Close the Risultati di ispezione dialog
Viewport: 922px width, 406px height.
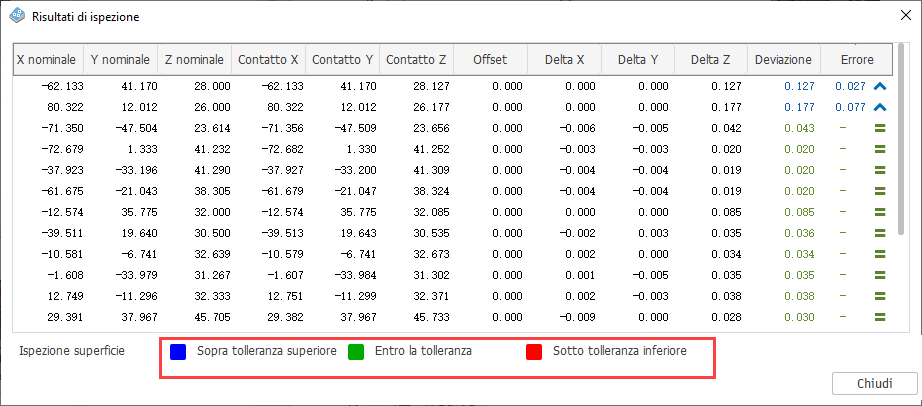click(906, 16)
